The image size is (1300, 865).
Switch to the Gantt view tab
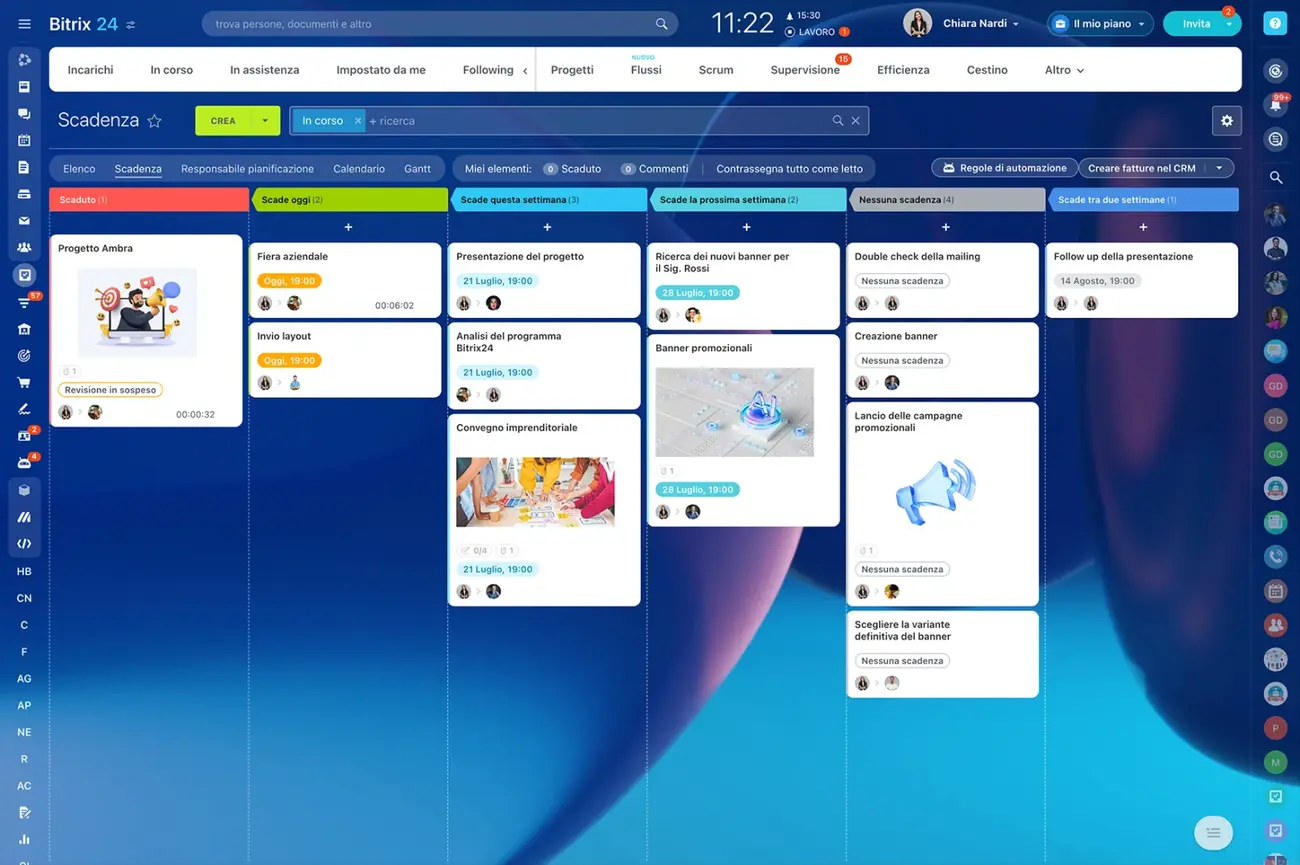click(x=418, y=168)
